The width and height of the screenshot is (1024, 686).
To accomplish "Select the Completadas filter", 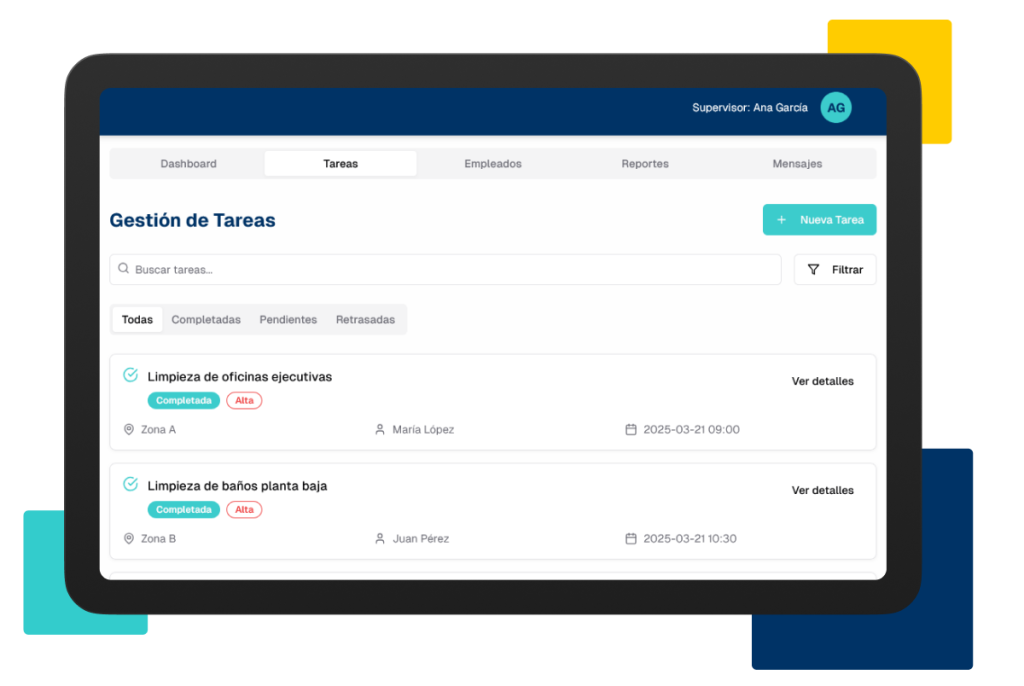I will (206, 319).
